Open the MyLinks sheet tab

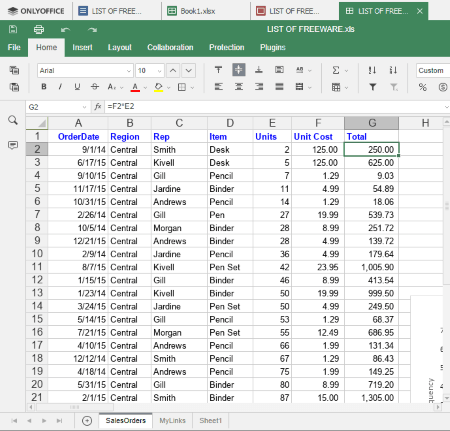coord(172,421)
